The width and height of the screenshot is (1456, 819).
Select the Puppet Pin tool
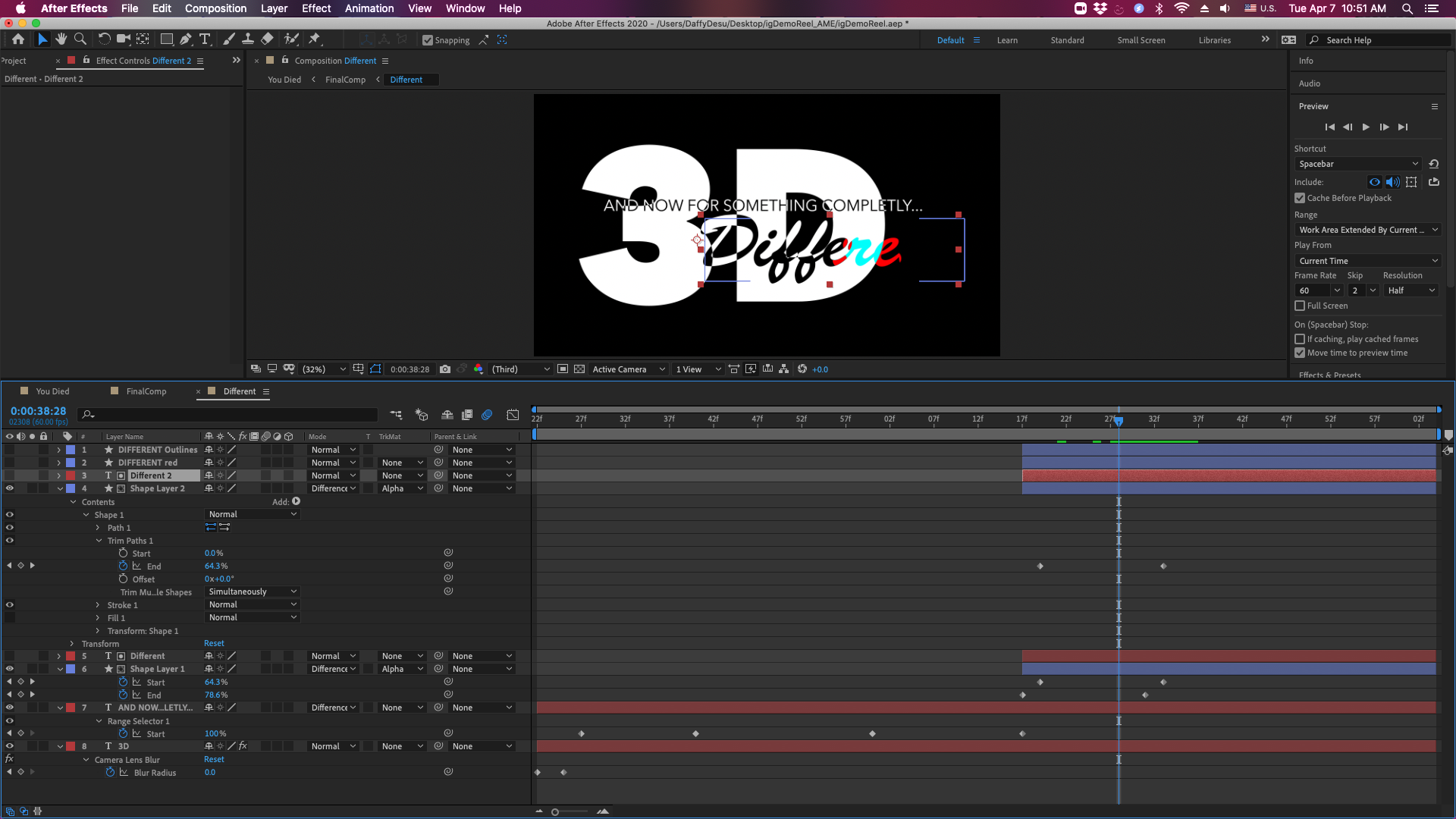[315, 39]
